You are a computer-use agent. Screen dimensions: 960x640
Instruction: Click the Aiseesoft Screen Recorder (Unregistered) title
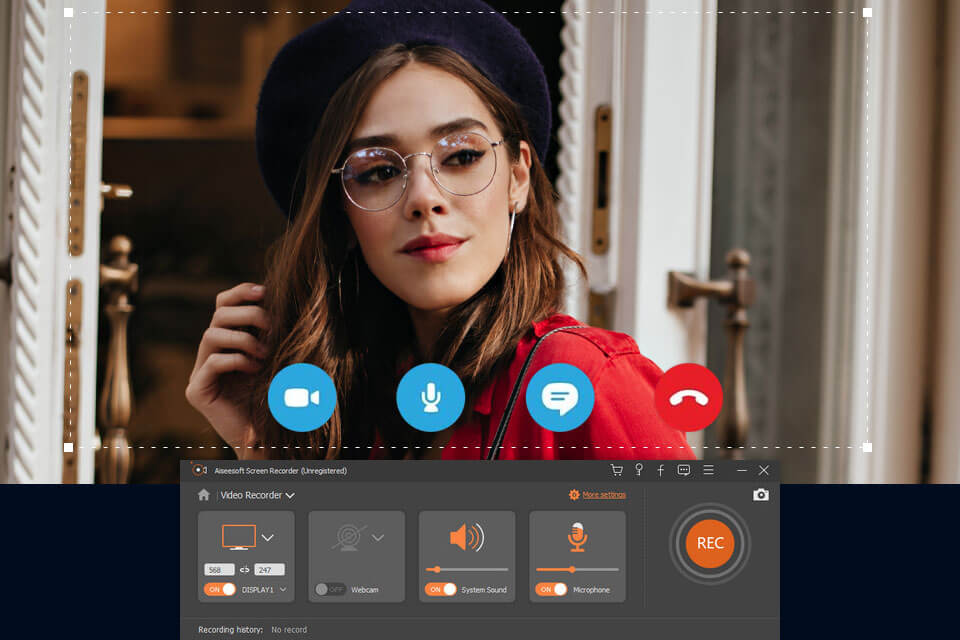point(280,470)
